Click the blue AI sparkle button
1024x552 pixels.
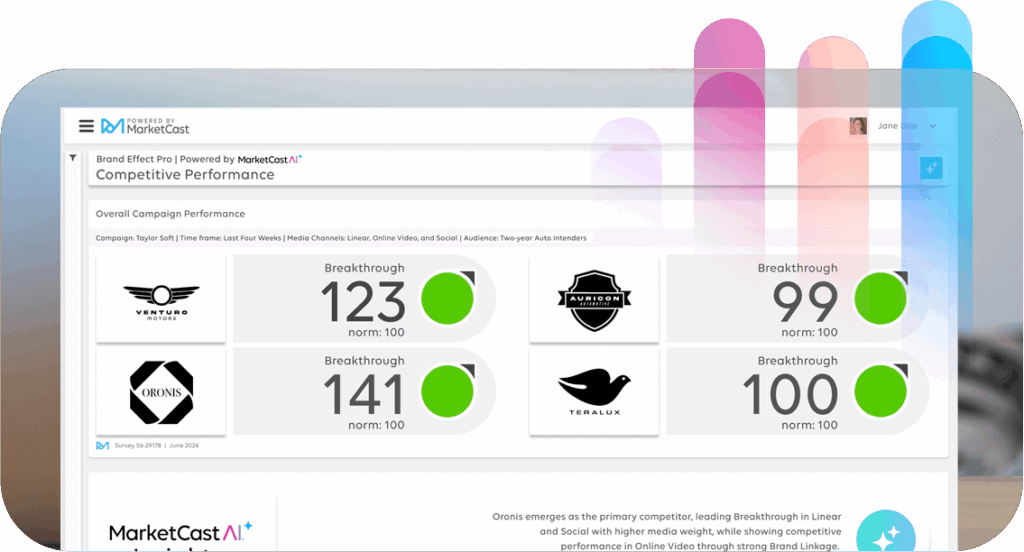(931, 169)
